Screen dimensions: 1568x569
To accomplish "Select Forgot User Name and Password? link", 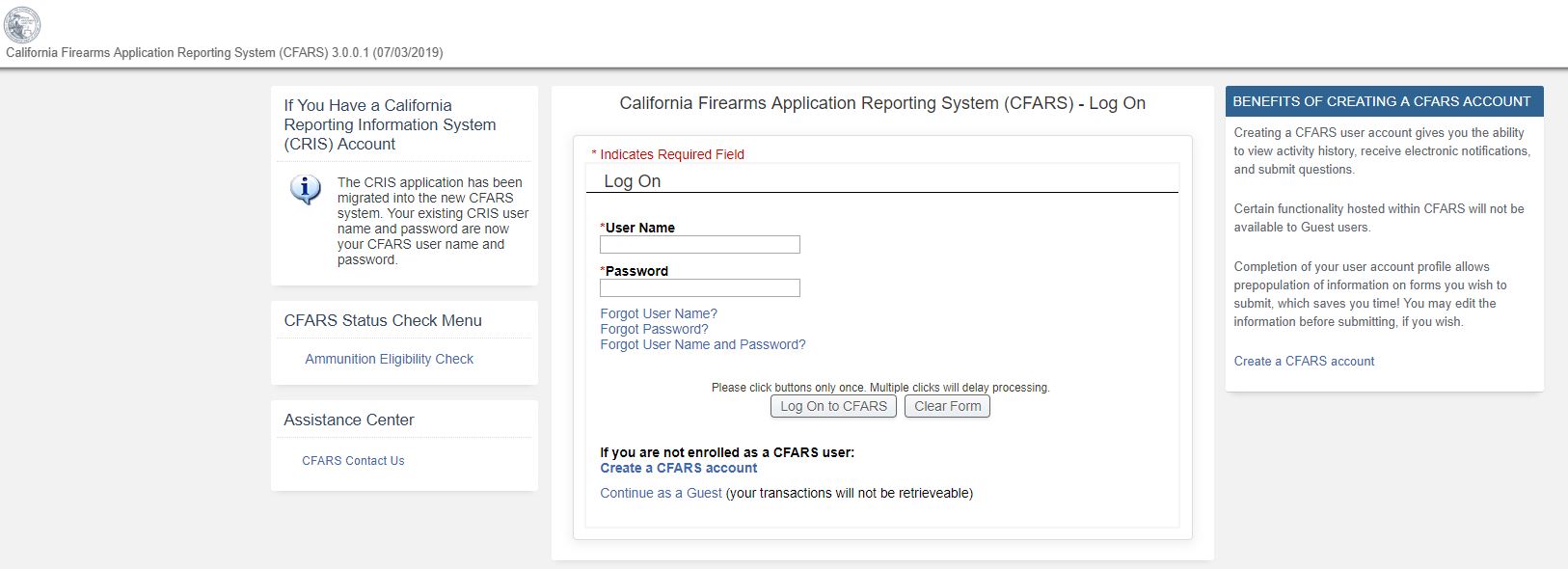I will pyautogui.click(x=702, y=344).
